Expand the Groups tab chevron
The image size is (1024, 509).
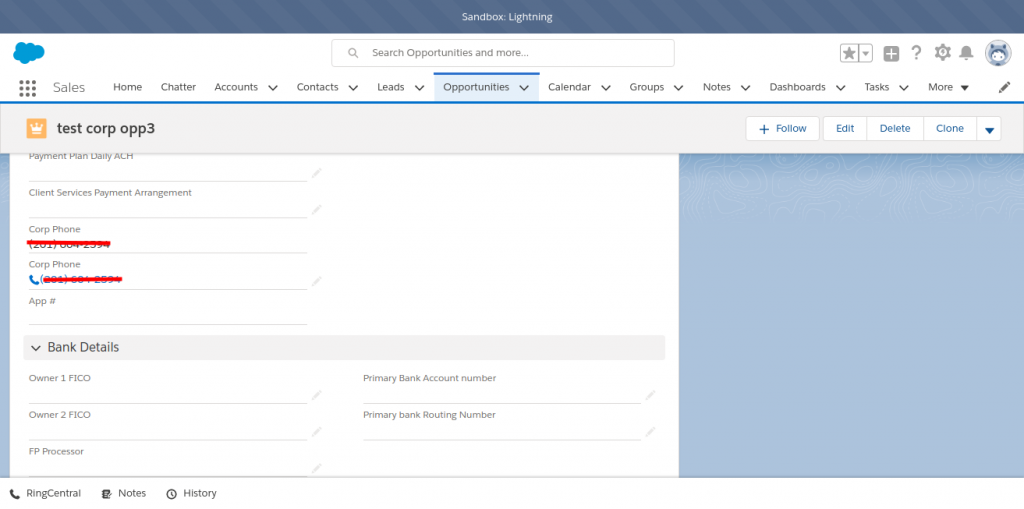pos(679,88)
